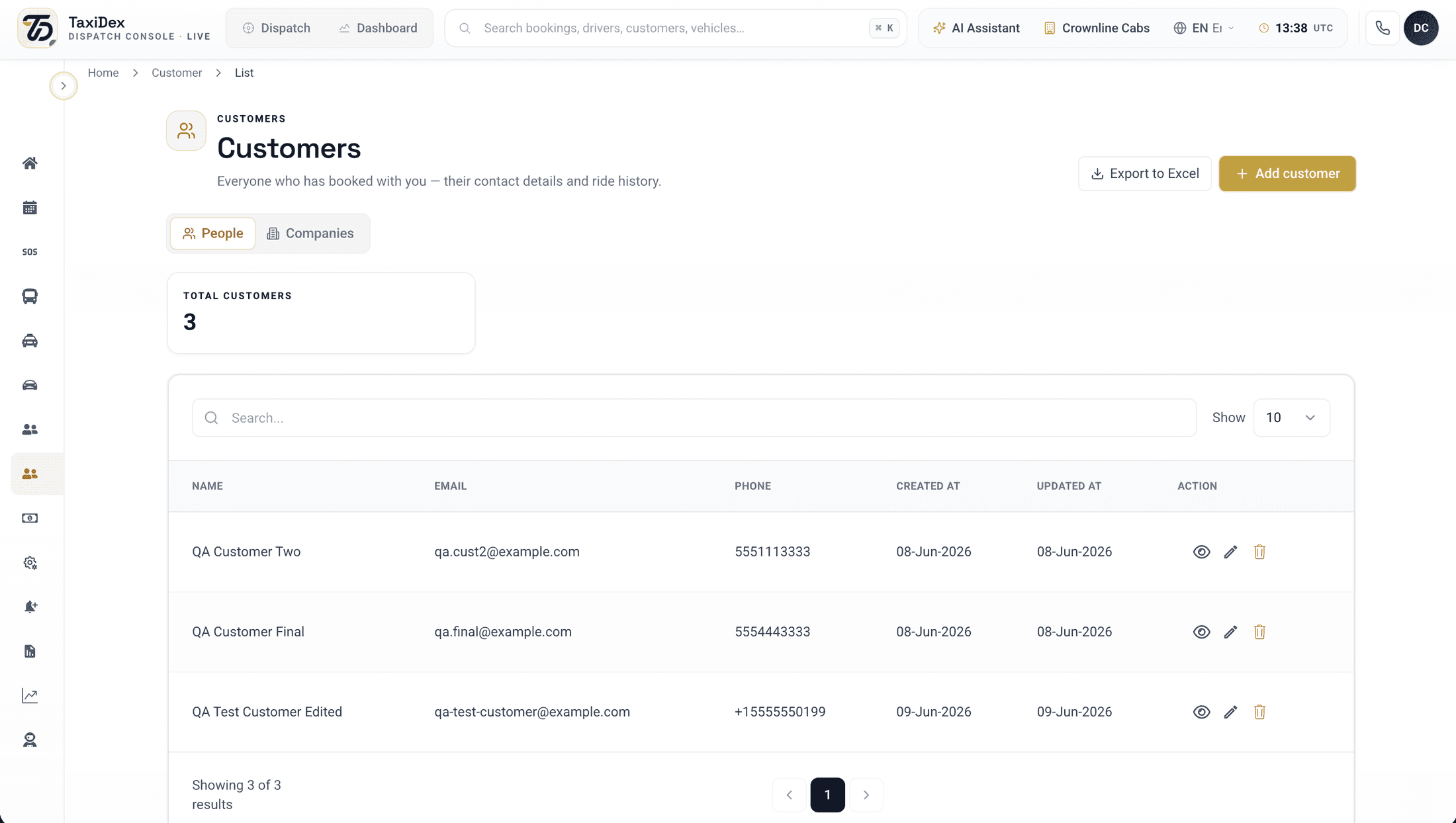Viewport: 1456px width, 823px height.
Task: Click phone number +15555550199
Action: (x=780, y=712)
